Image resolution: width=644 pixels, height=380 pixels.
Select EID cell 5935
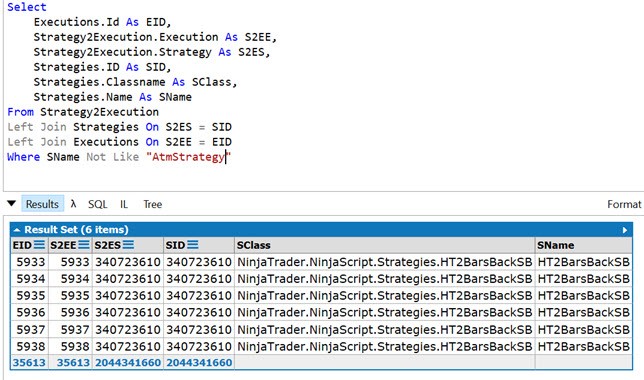[30, 296]
